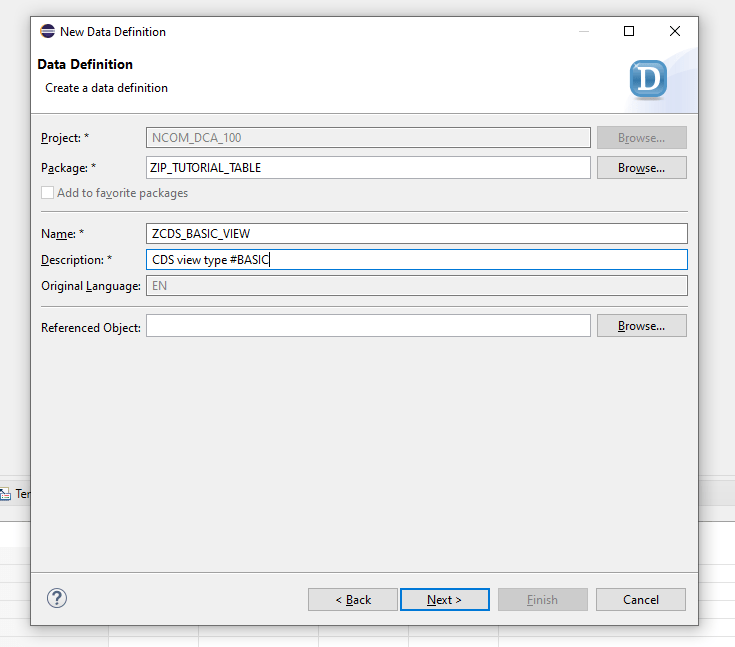Image resolution: width=735 pixels, height=647 pixels.
Task: Maximize the New Data Definition dialog
Action: 629,31
